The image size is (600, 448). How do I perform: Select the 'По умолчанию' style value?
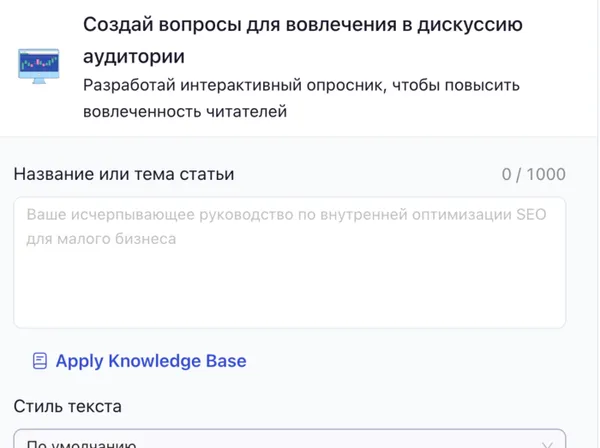(83, 442)
